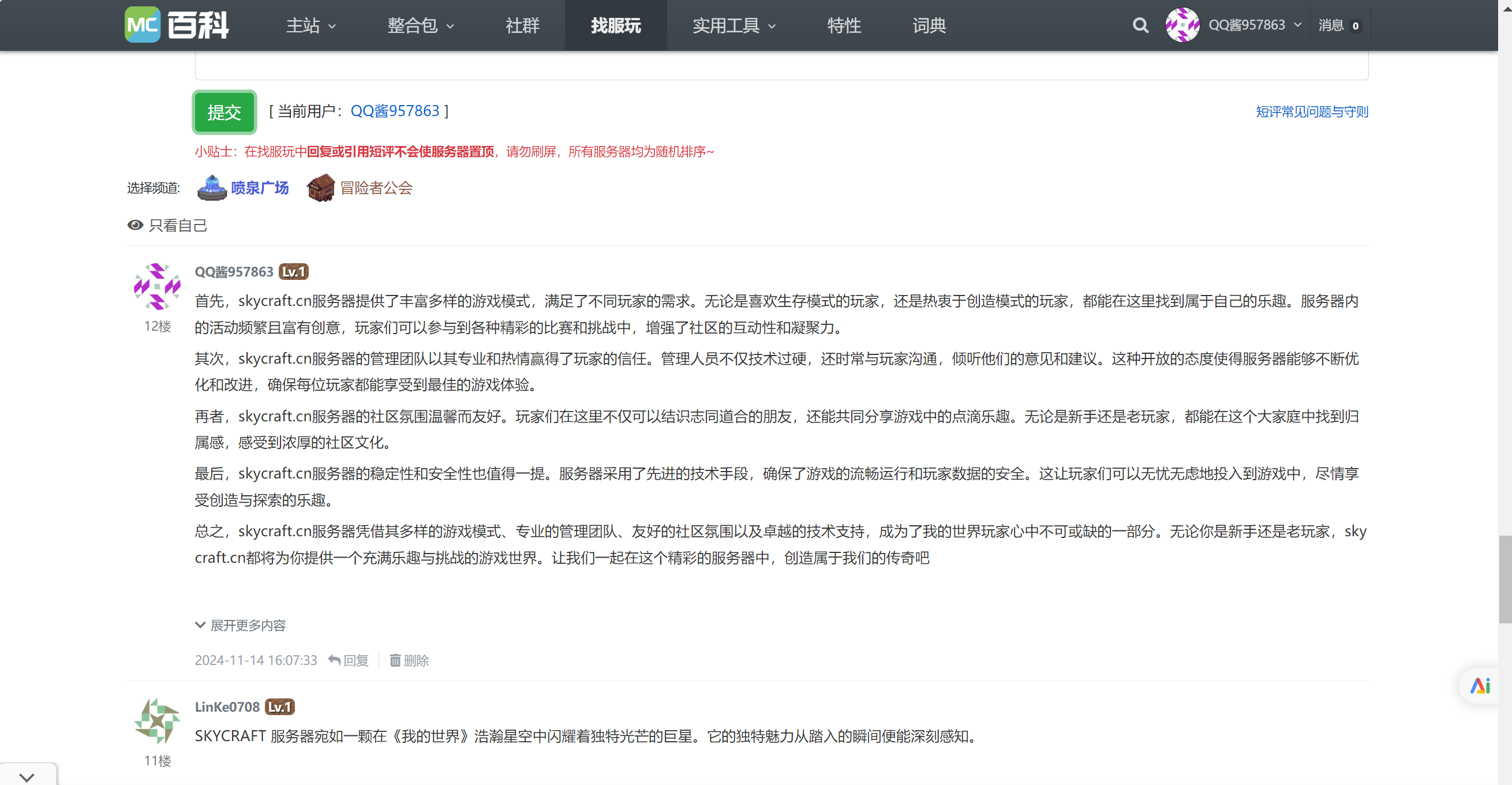Open current user QQ酱957863 profile link
Image resolution: width=1512 pixels, height=785 pixels.
[394, 111]
